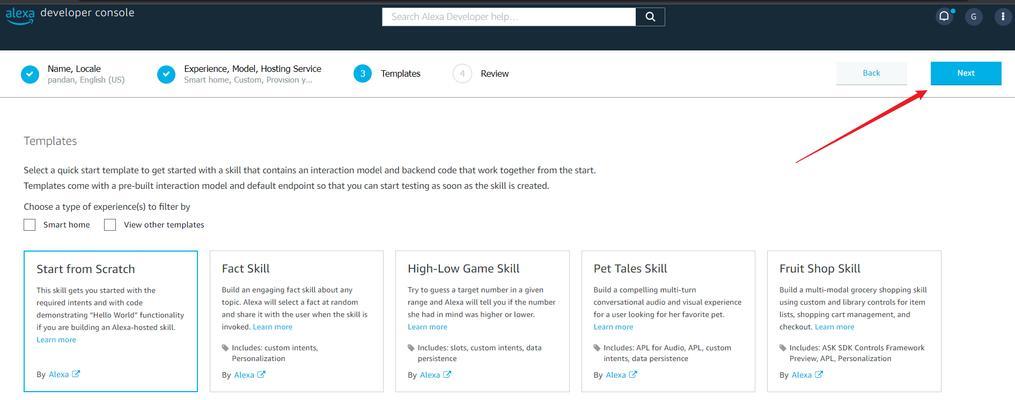
Task: Click the Next button
Action: tap(966, 73)
